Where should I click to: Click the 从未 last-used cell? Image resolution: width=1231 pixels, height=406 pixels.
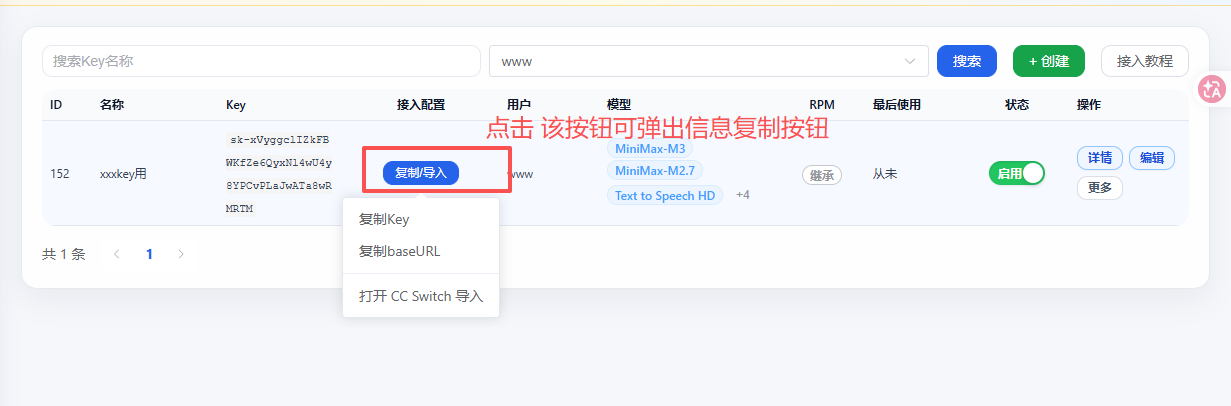885,174
